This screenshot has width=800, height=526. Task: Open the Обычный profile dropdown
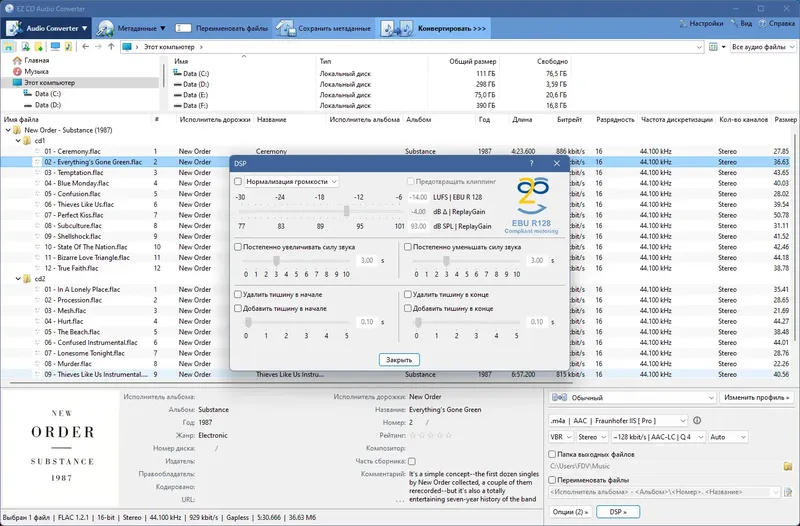point(633,397)
